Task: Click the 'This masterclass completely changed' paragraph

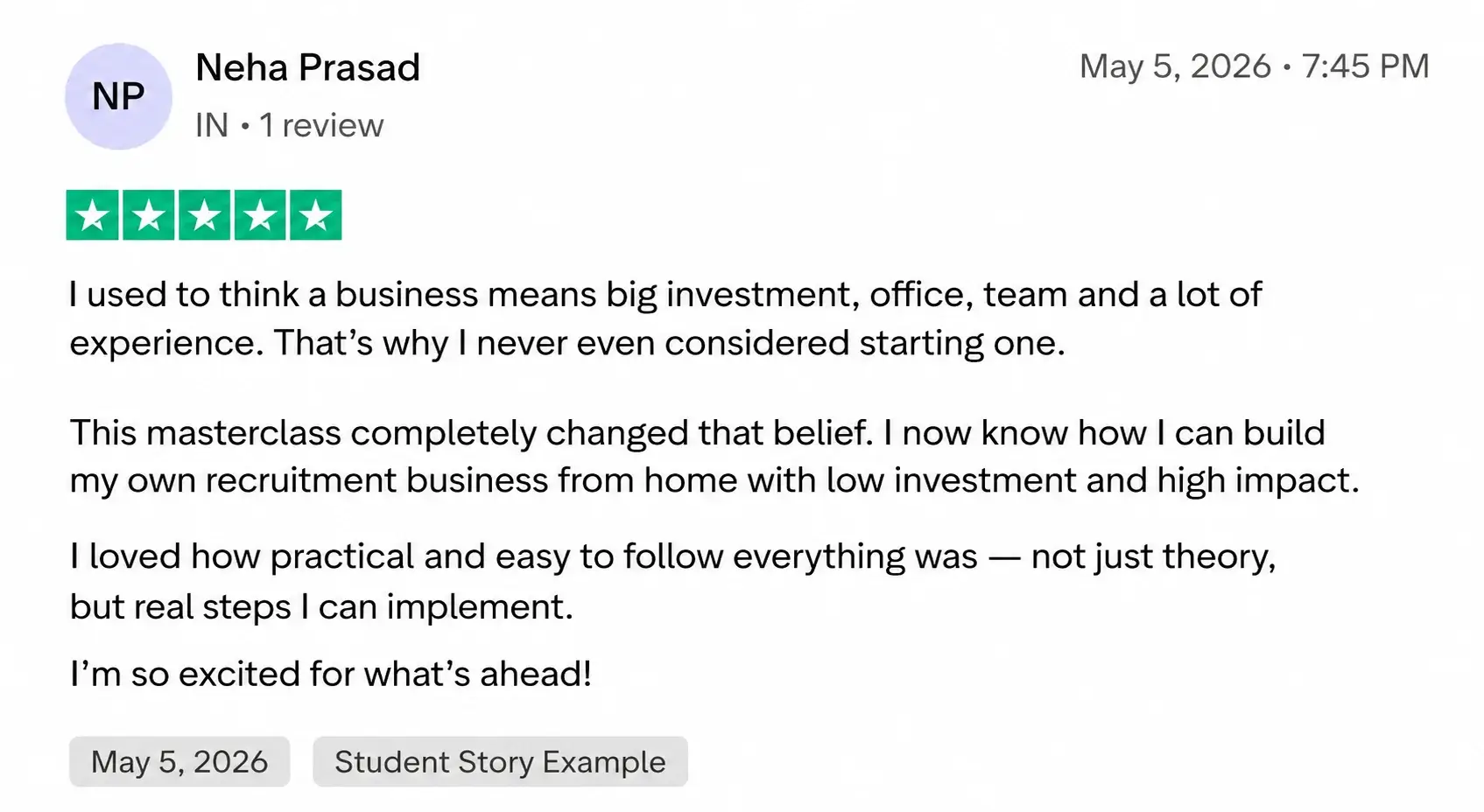Action: pos(714,457)
